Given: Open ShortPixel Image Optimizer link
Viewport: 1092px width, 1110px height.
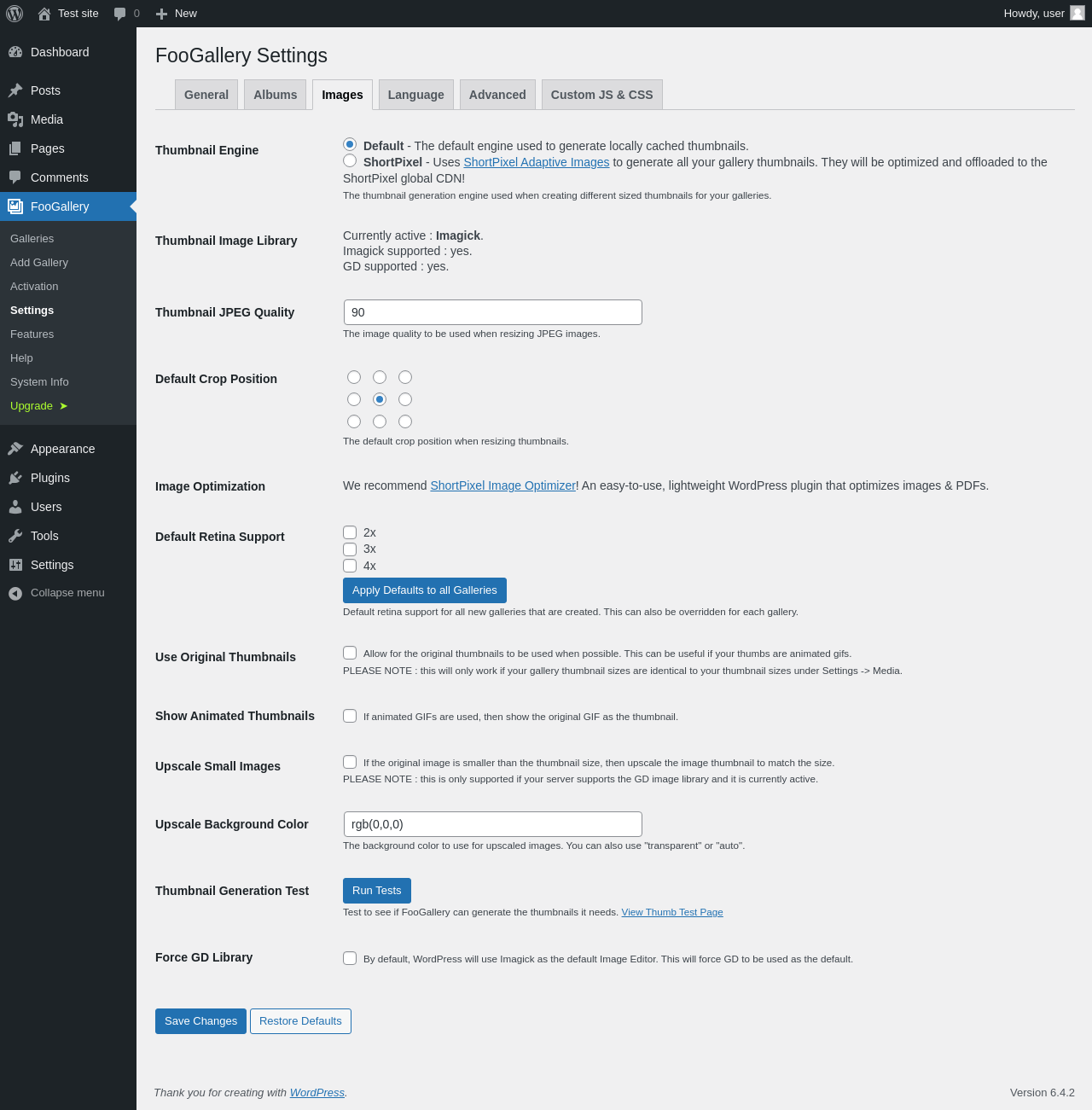Looking at the screenshot, I should (503, 485).
